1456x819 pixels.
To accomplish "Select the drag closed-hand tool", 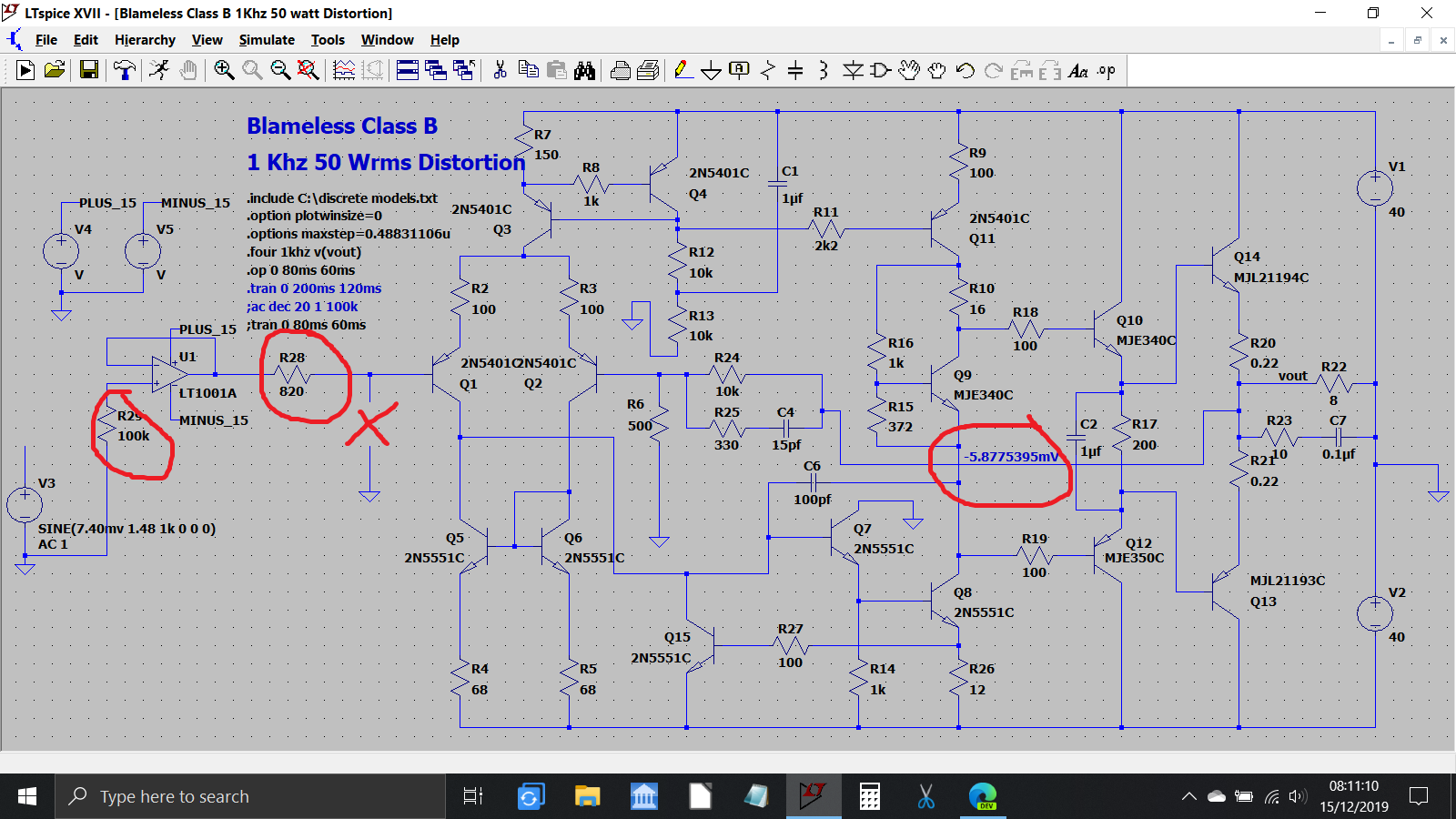I will [937, 70].
